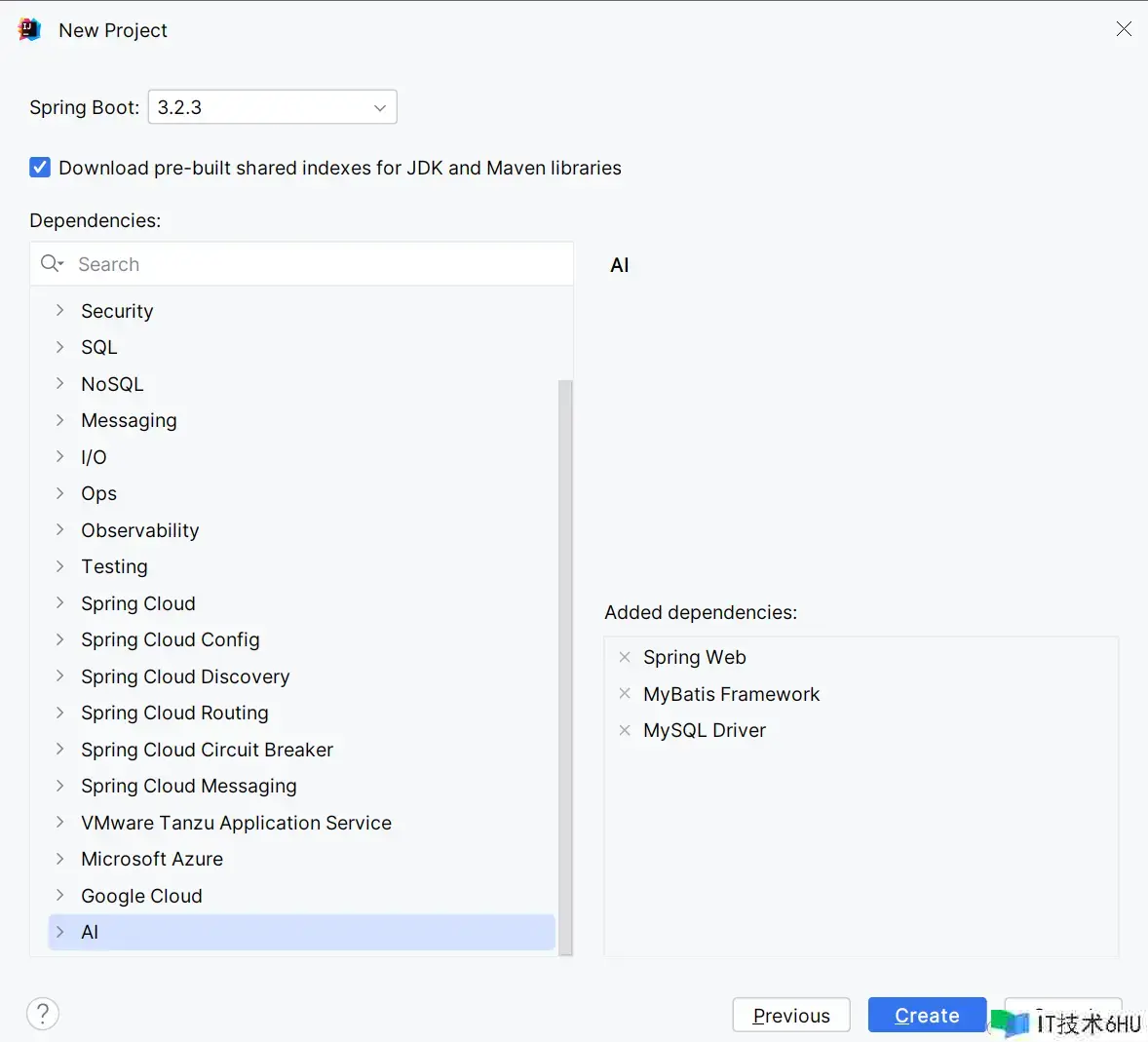Expand the AI category chevron
This screenshot has height=1042, width=1148.
pyautogui.click(x=60, y=932)
